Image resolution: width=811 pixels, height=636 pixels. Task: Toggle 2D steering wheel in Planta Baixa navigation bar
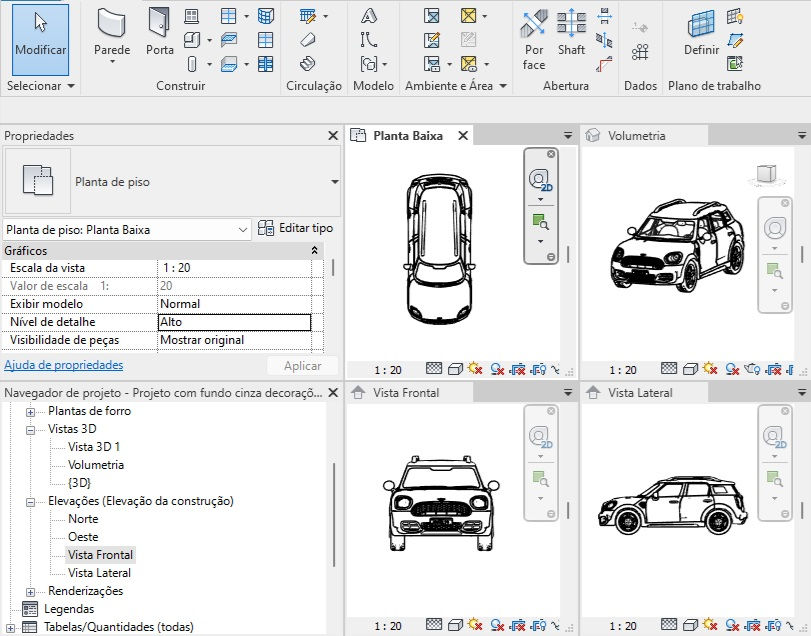pyautogui.click(x=540, y=180)
